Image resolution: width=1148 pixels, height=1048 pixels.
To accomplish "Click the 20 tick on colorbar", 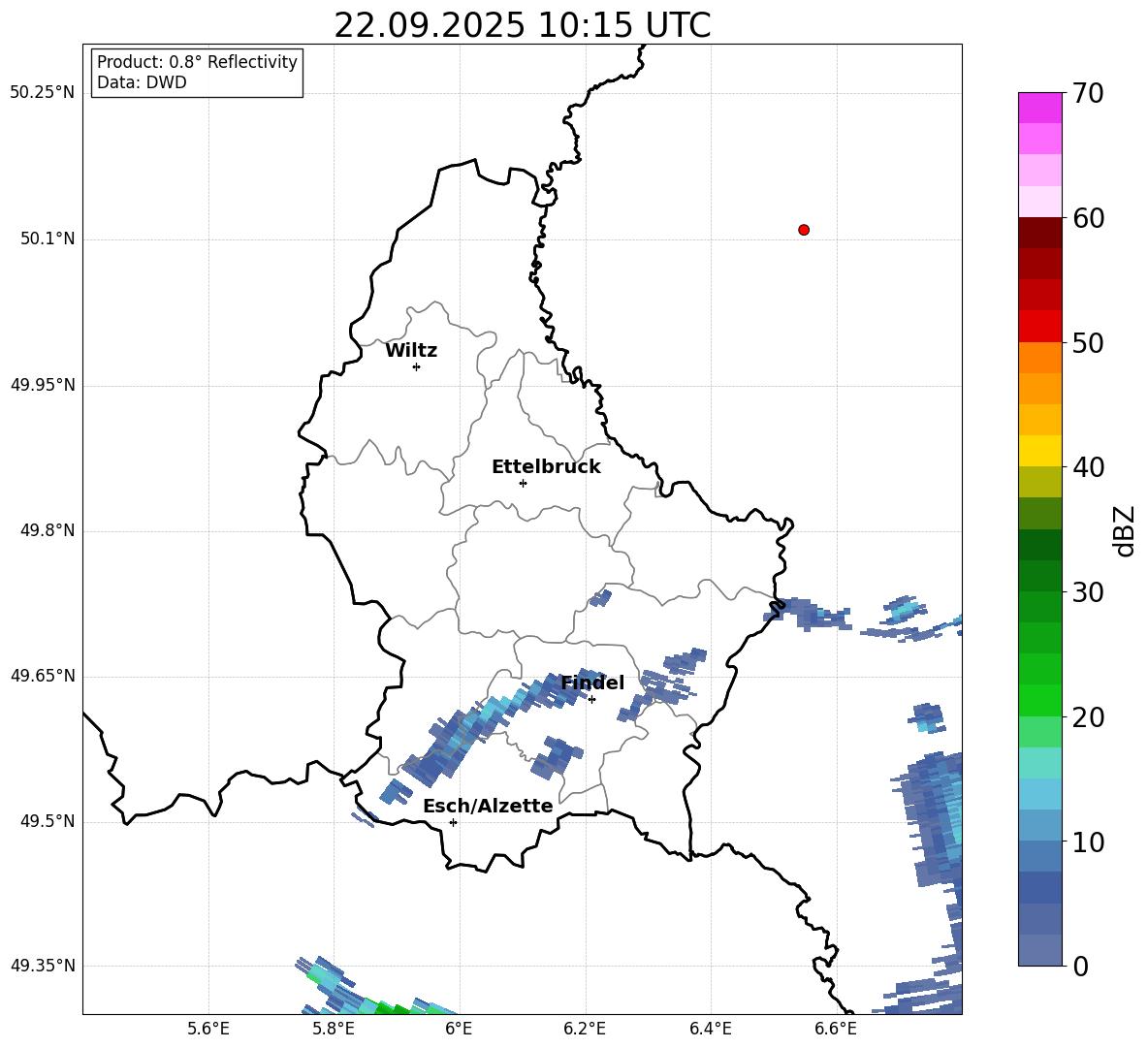I will [x=1088, y=717].
